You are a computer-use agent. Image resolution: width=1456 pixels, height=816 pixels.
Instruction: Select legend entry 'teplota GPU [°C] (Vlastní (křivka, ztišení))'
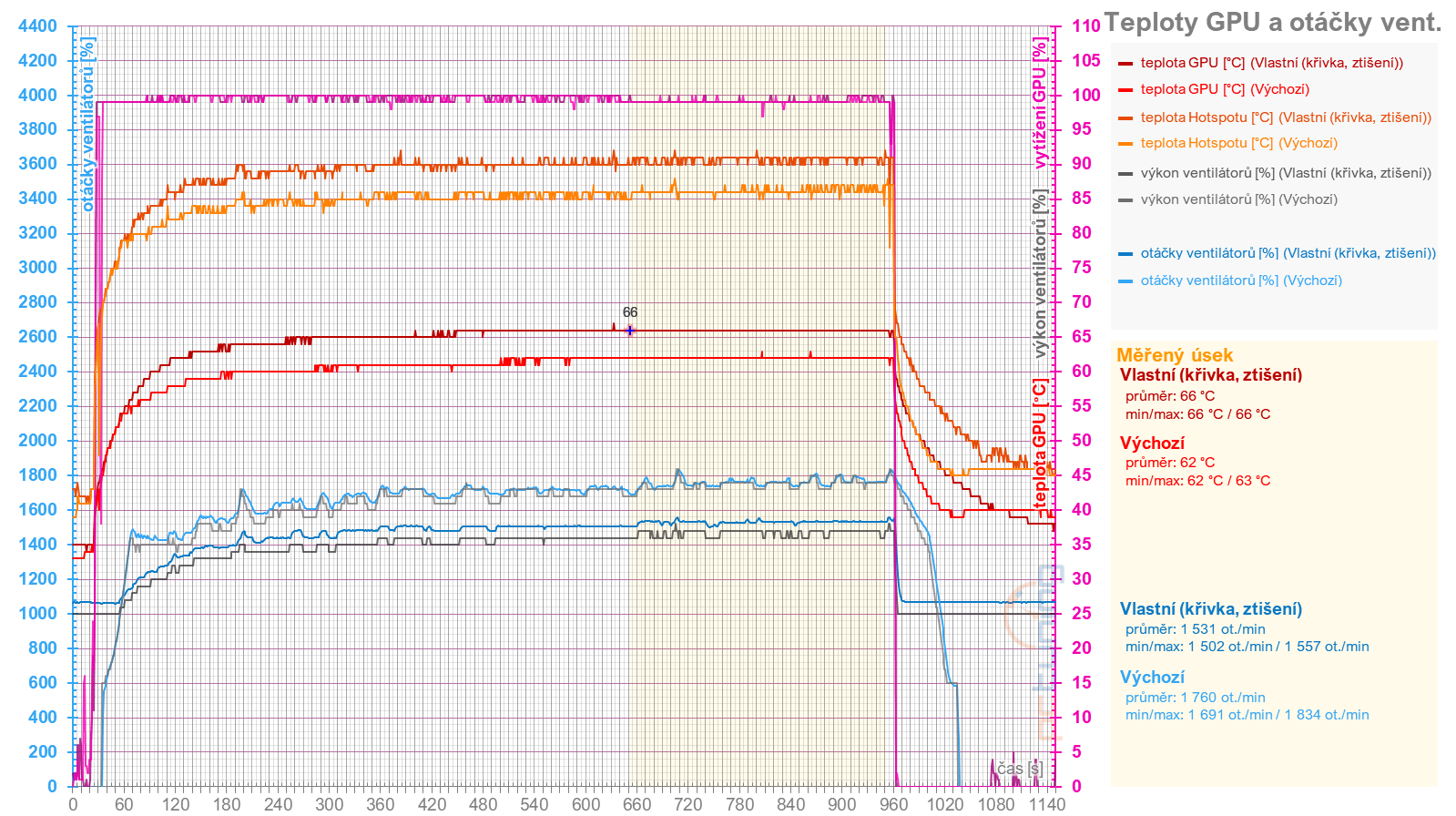pos(1271,63)
